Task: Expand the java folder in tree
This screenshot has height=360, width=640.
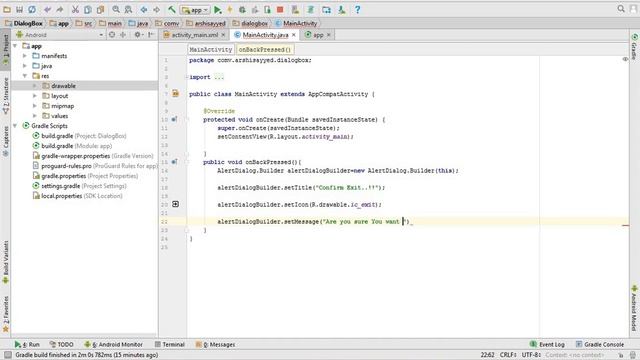Action: 25,66
